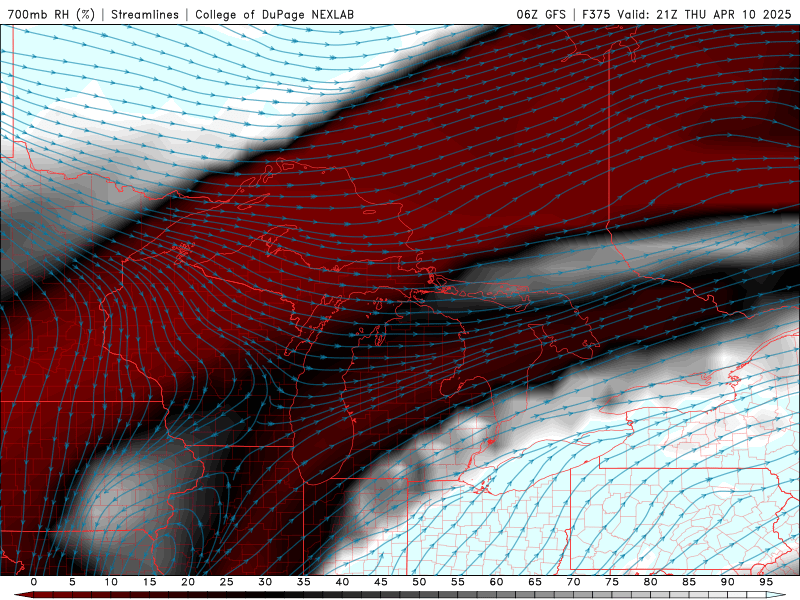Image resolution: width=800 pixels, height=600 pixels.
Task: Select the "25" legend value
Action: [x=226, y=582]
